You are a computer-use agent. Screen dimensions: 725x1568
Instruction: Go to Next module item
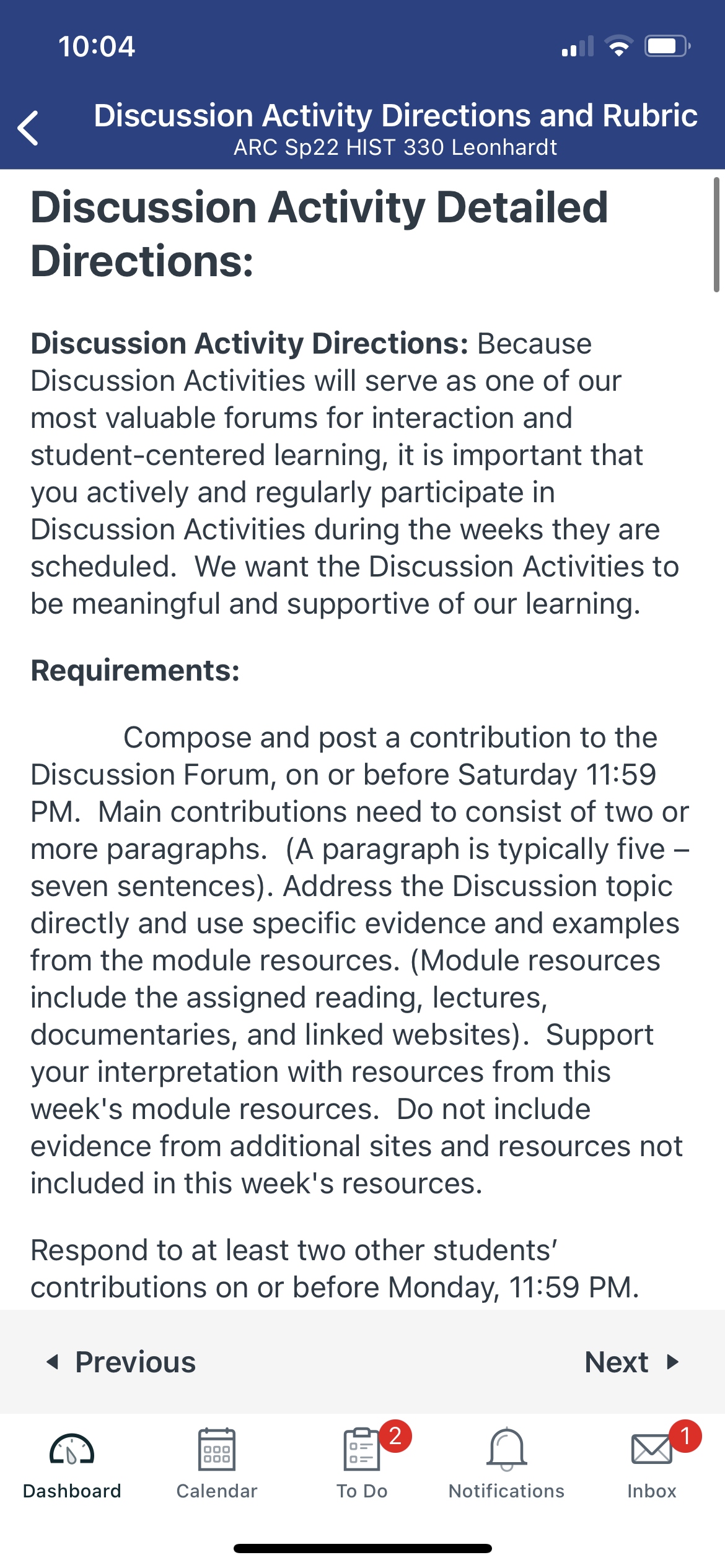click(632, 1362)
